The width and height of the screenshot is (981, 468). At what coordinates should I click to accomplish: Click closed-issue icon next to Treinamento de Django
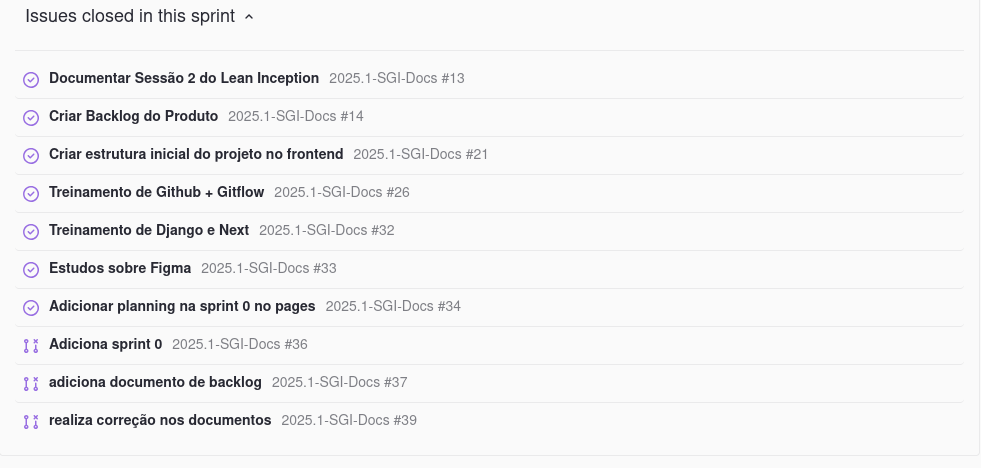coord(31,231)
